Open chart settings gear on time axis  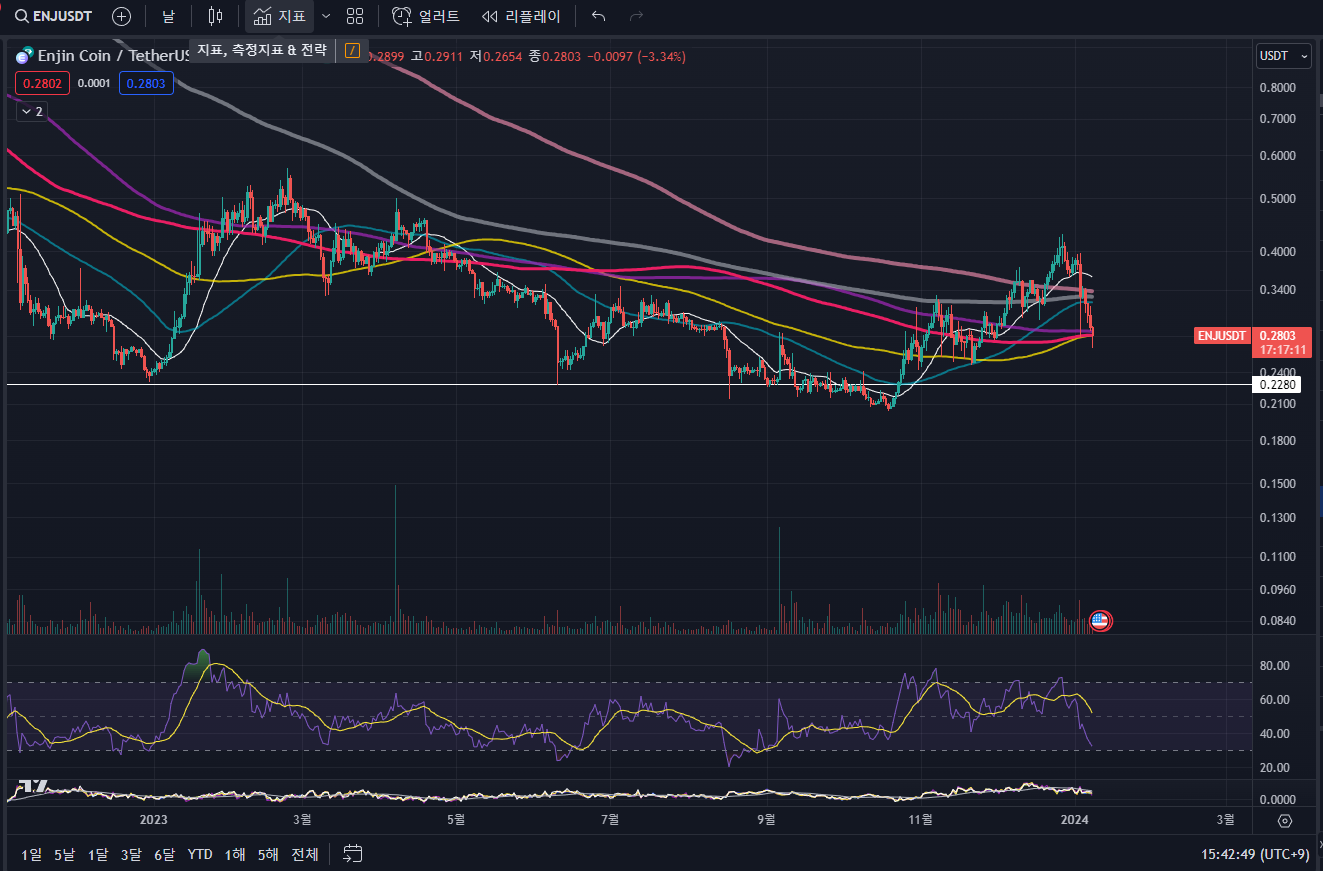pyautogui.click(x=1285, y=821)
